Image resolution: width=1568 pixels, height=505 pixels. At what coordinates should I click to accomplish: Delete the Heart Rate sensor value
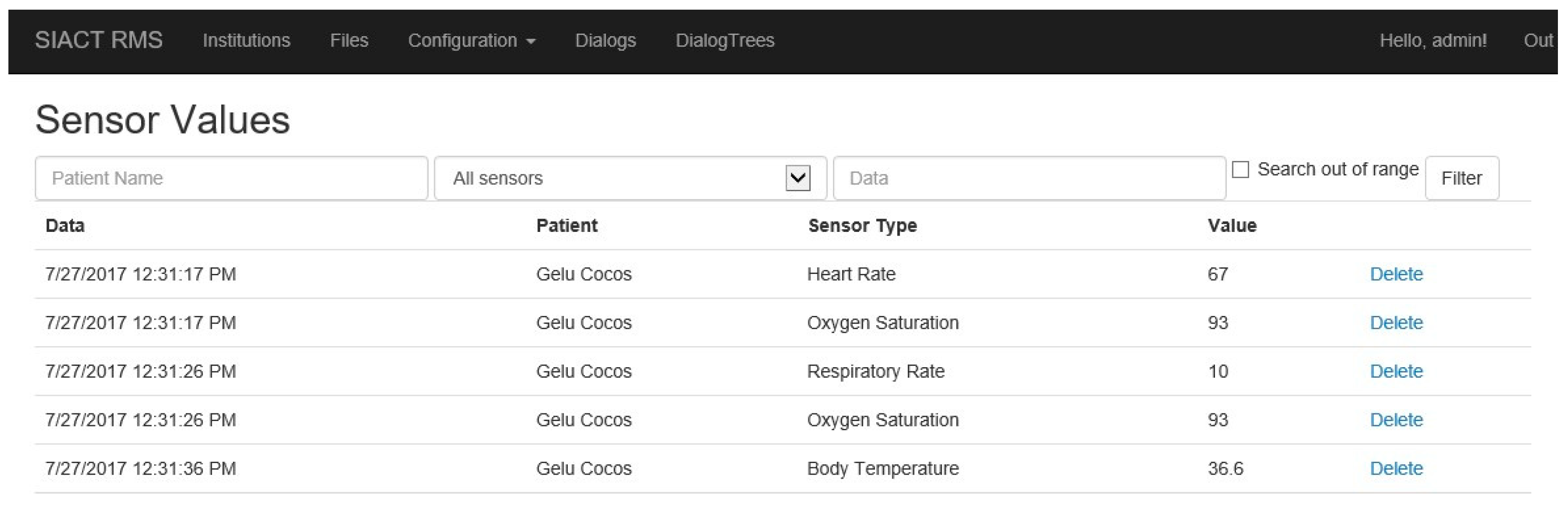pos(1397,274)
